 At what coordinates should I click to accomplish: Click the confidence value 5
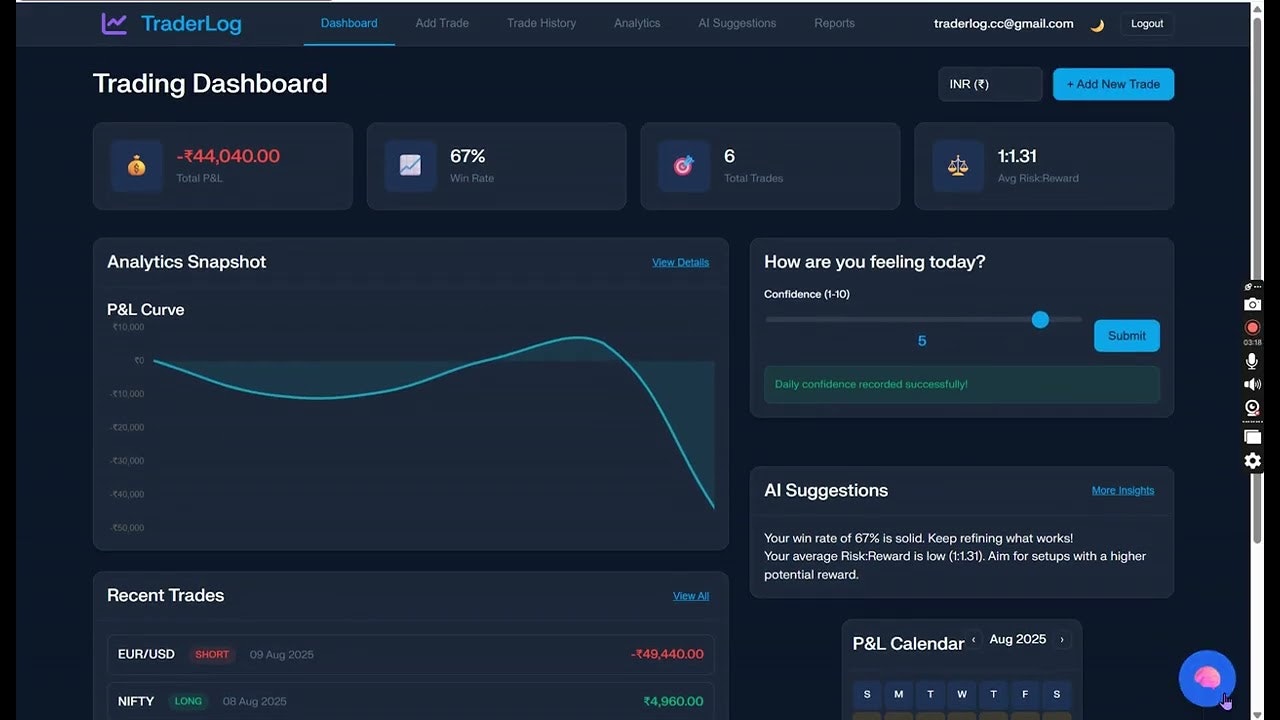click(922, 341)
